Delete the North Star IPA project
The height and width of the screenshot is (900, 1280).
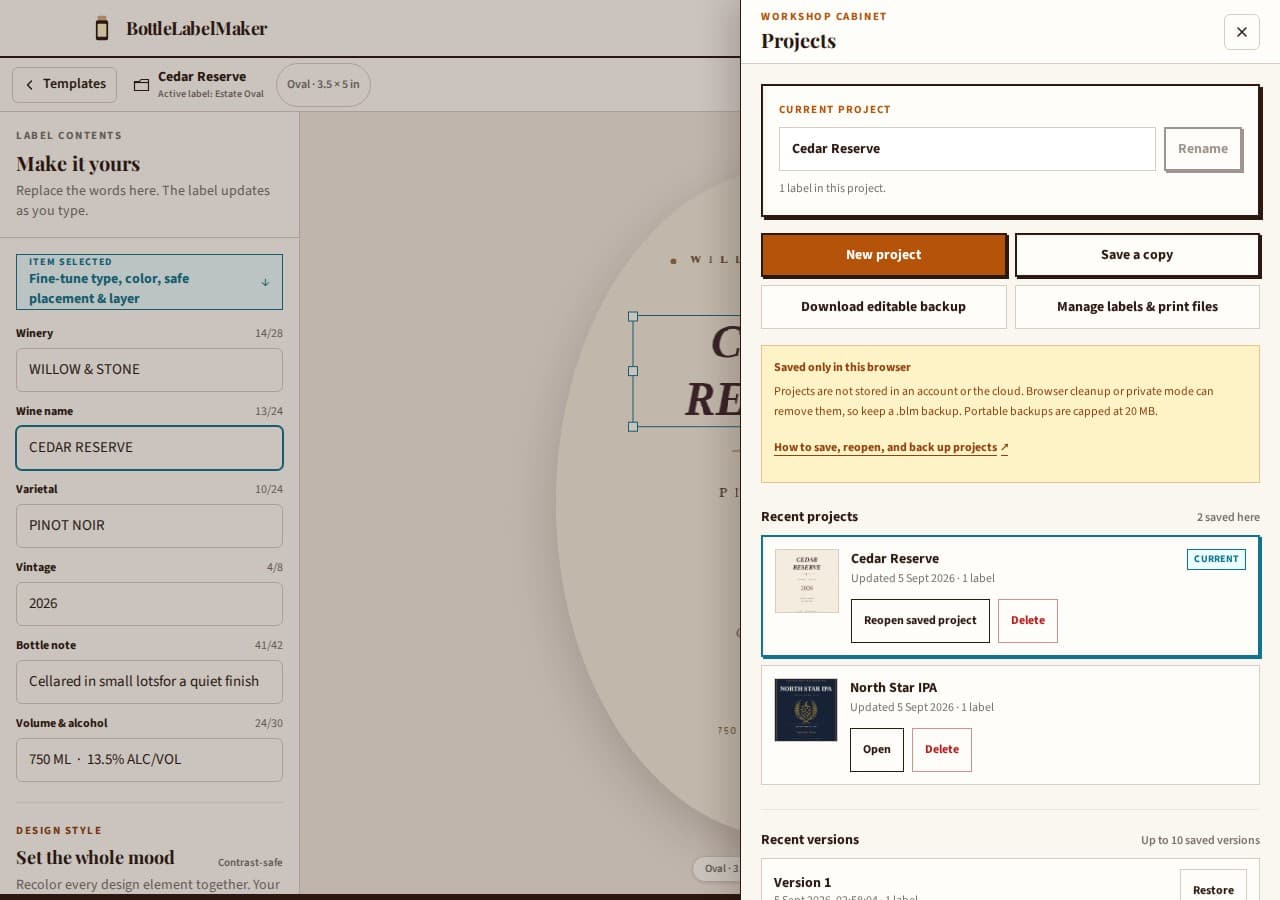[941, 750]
